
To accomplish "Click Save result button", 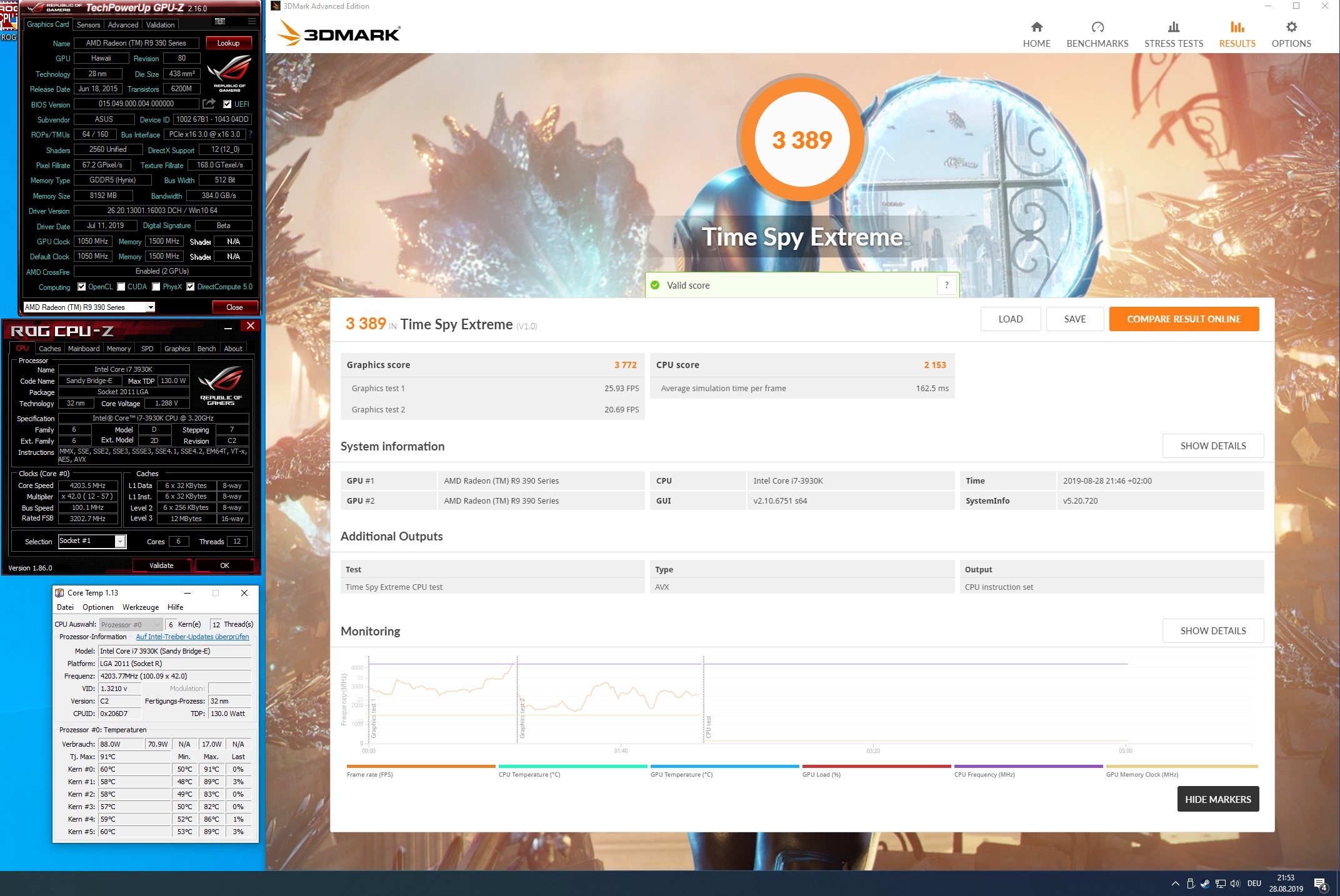I will tap(1074, 319).
